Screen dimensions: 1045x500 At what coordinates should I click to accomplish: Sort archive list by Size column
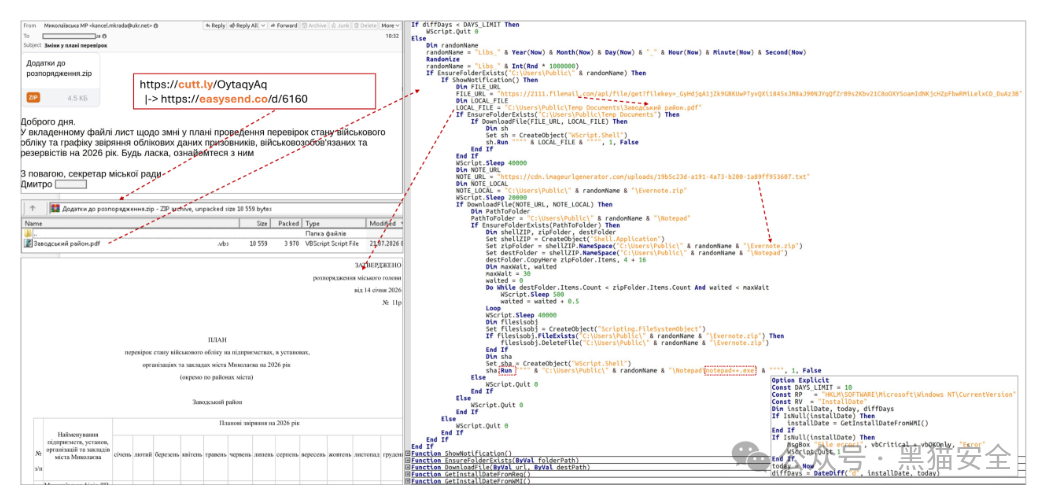[254, 223]
